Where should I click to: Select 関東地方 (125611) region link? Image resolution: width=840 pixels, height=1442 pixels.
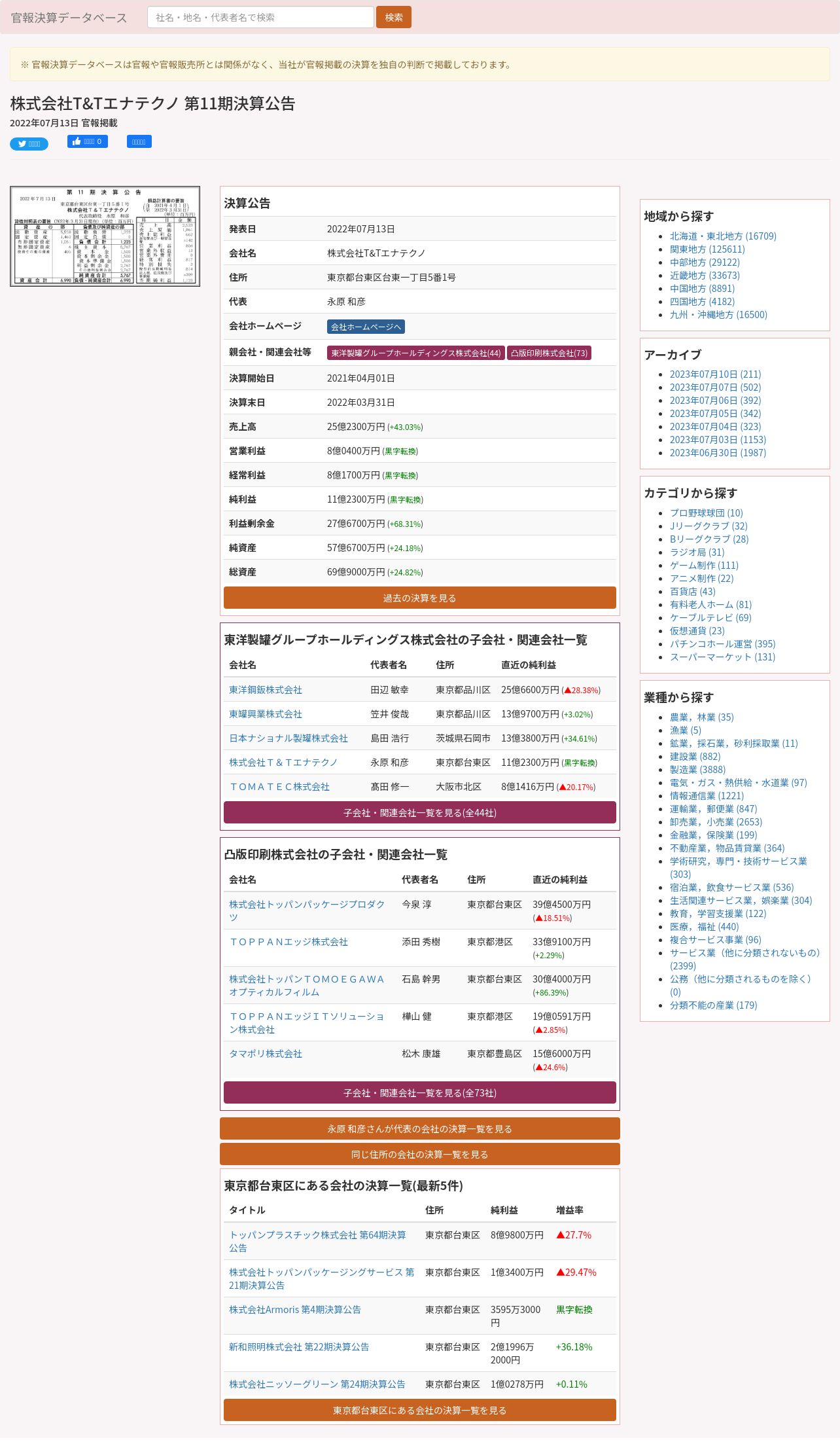click(707, 249)
